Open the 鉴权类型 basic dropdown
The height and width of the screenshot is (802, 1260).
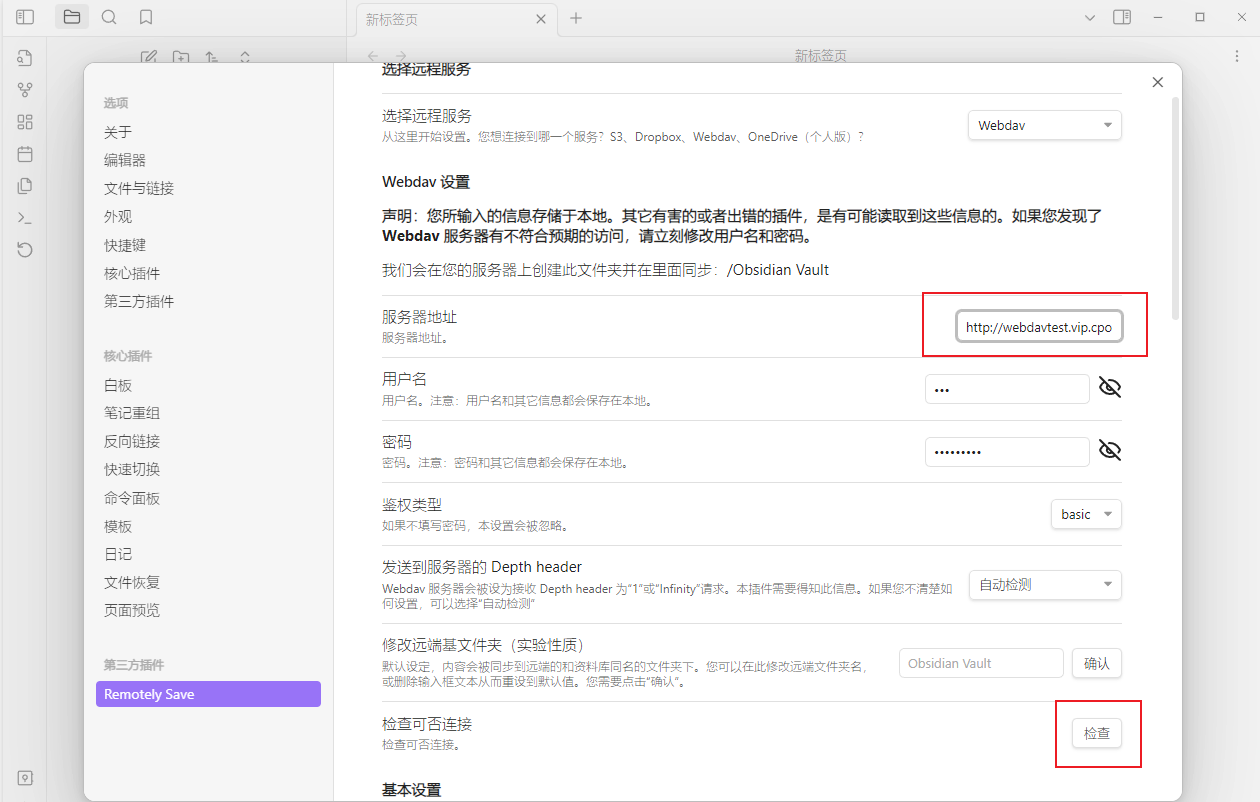click(x=1086, y=514)
